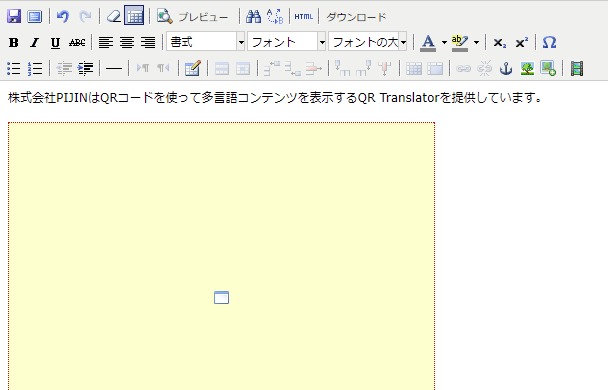Image resolution: width=608 pixels, height=390 pixels.
Task: Click the ダウンロード button
Action: tap(356, 17)
